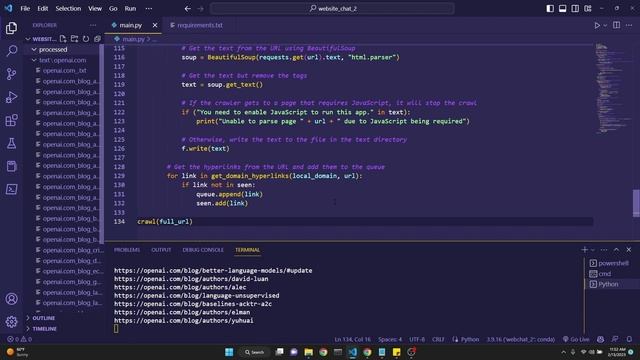The height and width of the screenshot is (360, 640).
Task: Switch to the DEBUG CONSOLE tab
Action: pos(203,249)
